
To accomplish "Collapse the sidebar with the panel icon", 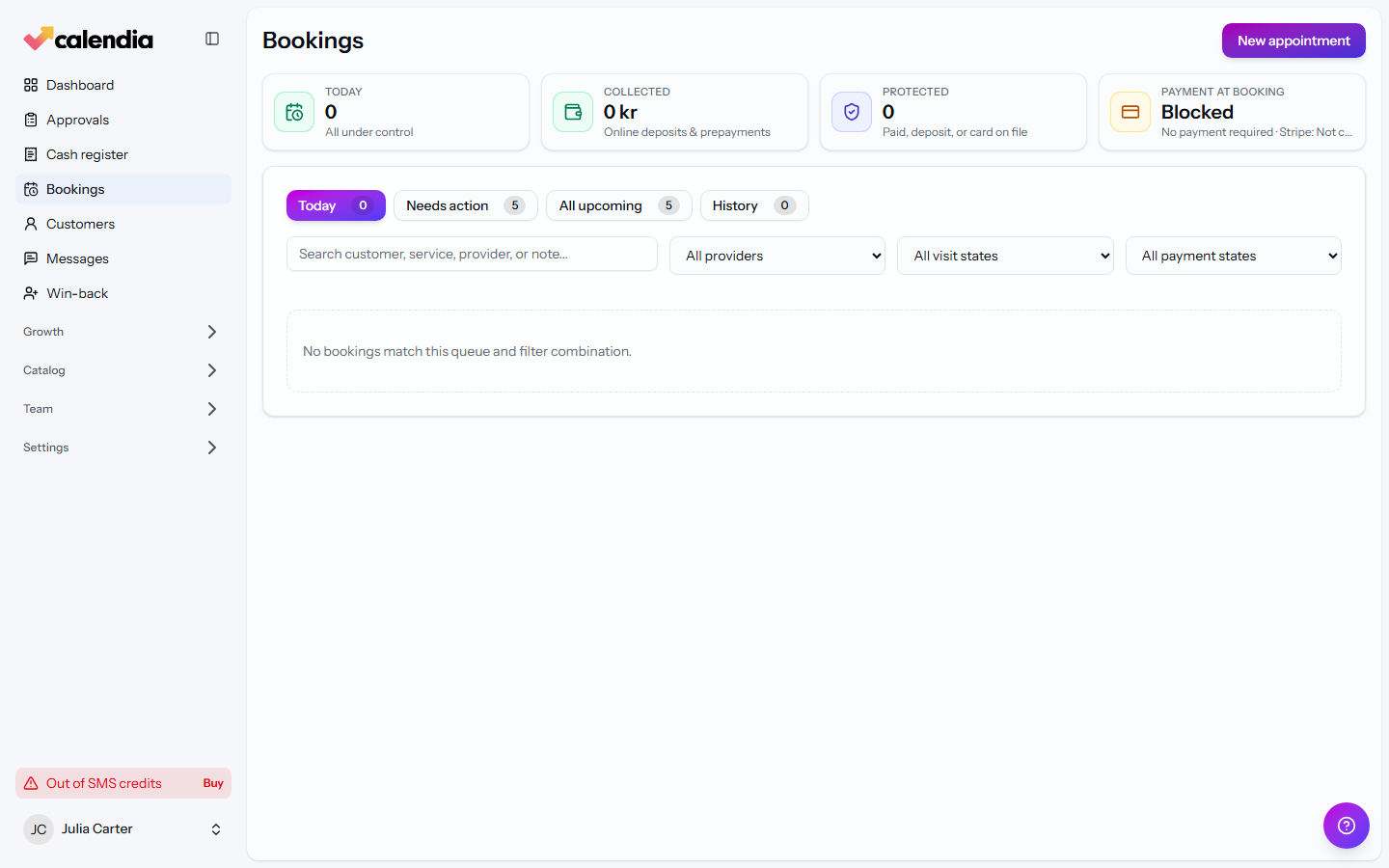I will 212,39.
